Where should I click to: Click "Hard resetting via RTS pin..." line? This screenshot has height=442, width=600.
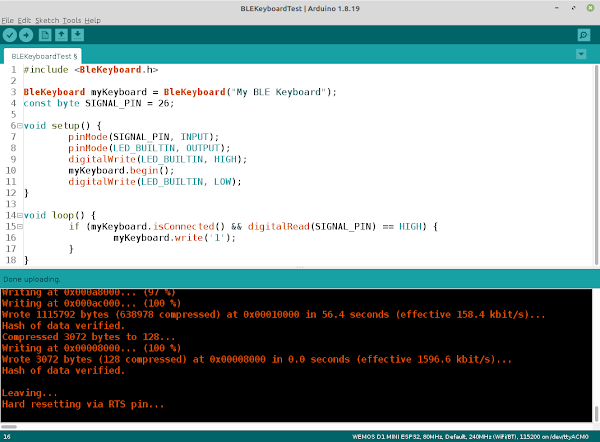(x=83, y=404)
